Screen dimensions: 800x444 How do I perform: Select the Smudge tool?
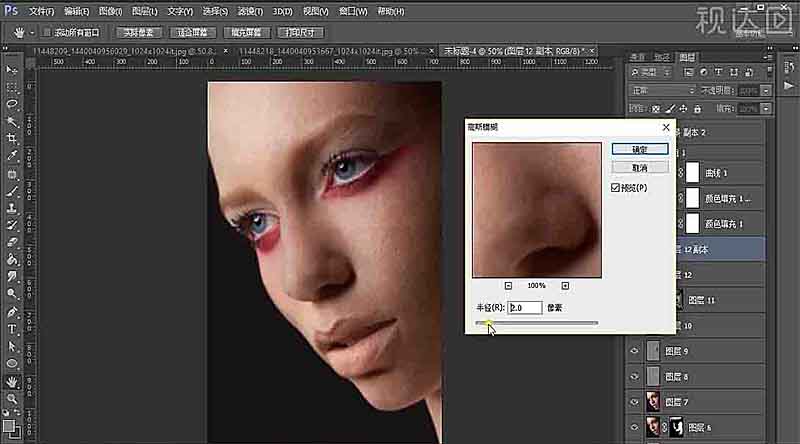click(x=12, y=277)
